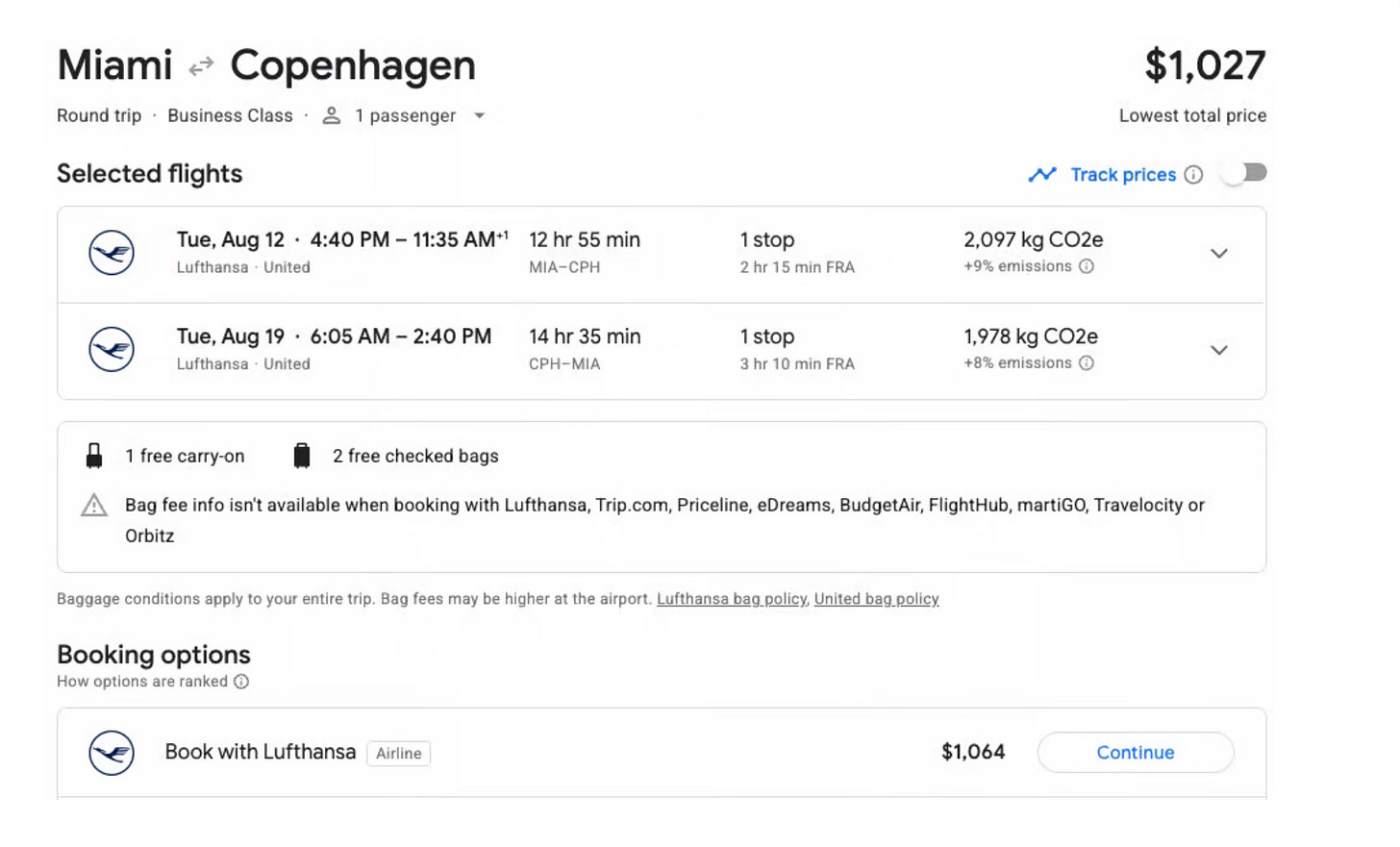
Task: Click the '2 free checked bags' text
Action: pyautogui.click(x=415, y=456)
